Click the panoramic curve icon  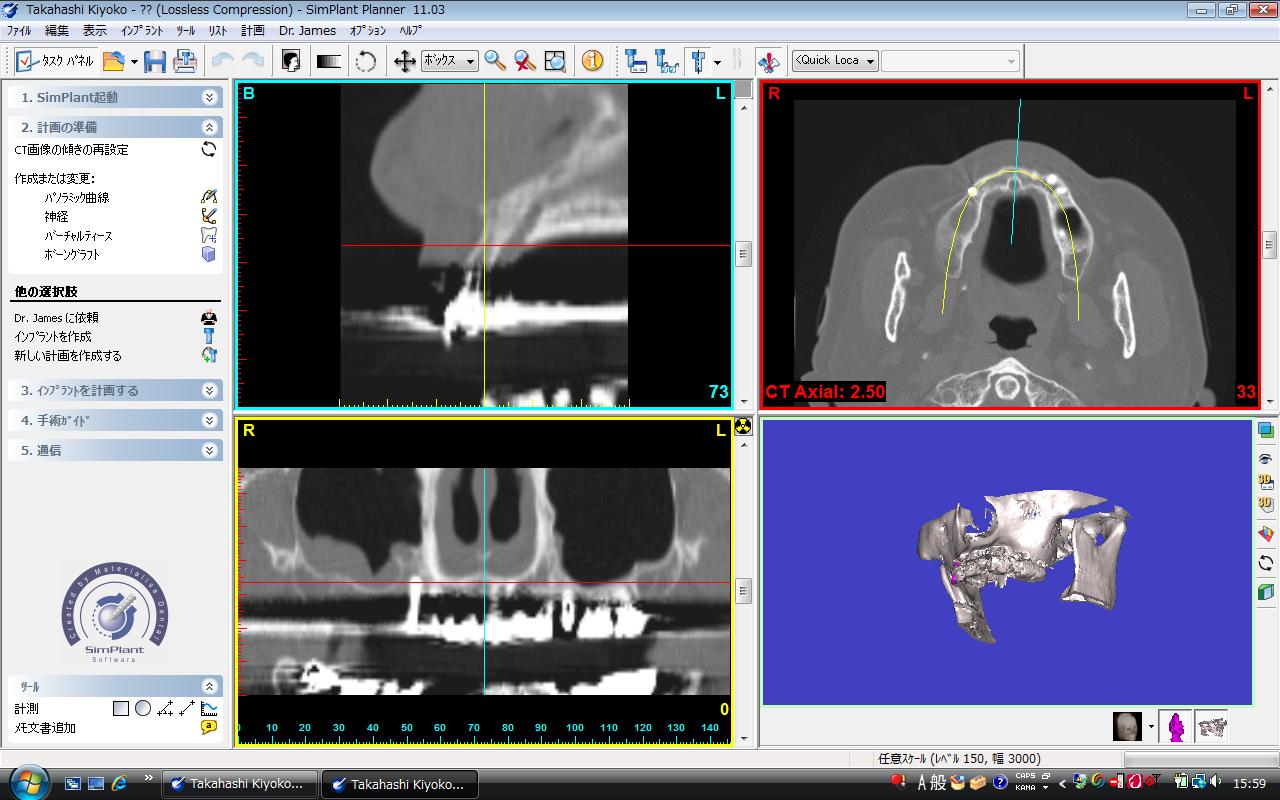208,197
